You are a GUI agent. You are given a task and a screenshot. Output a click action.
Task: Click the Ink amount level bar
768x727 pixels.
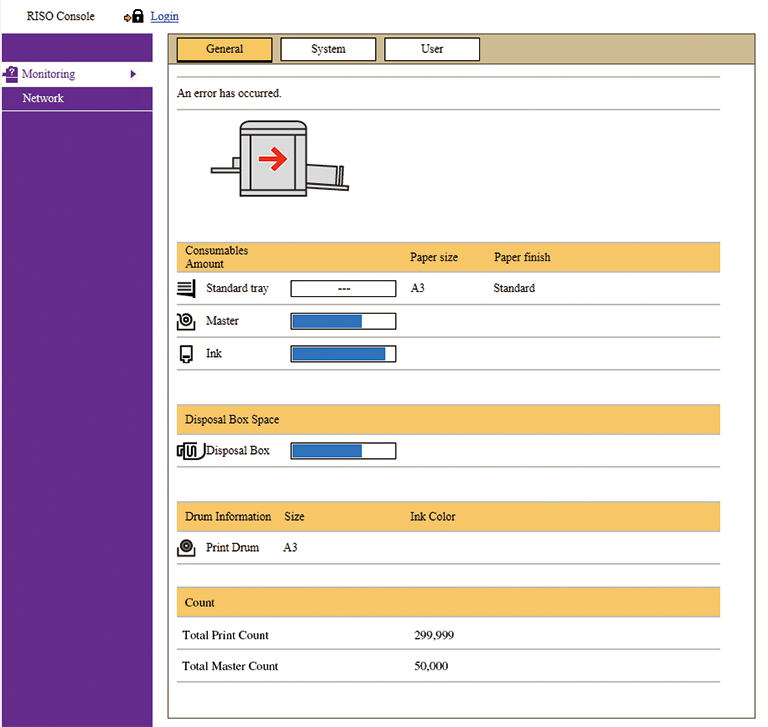tap(343, 354)
